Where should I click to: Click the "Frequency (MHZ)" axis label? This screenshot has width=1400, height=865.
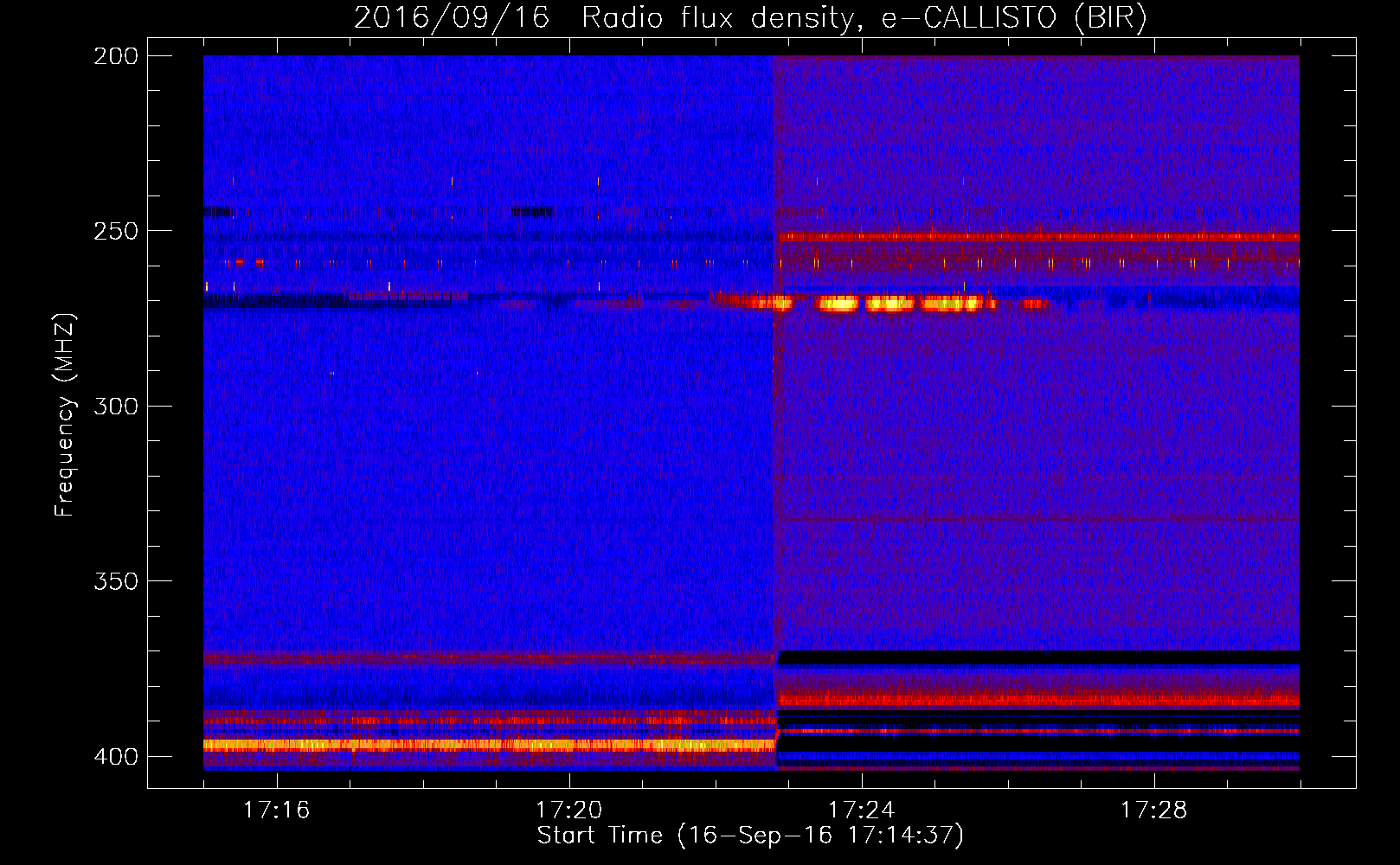coord(65,415)
